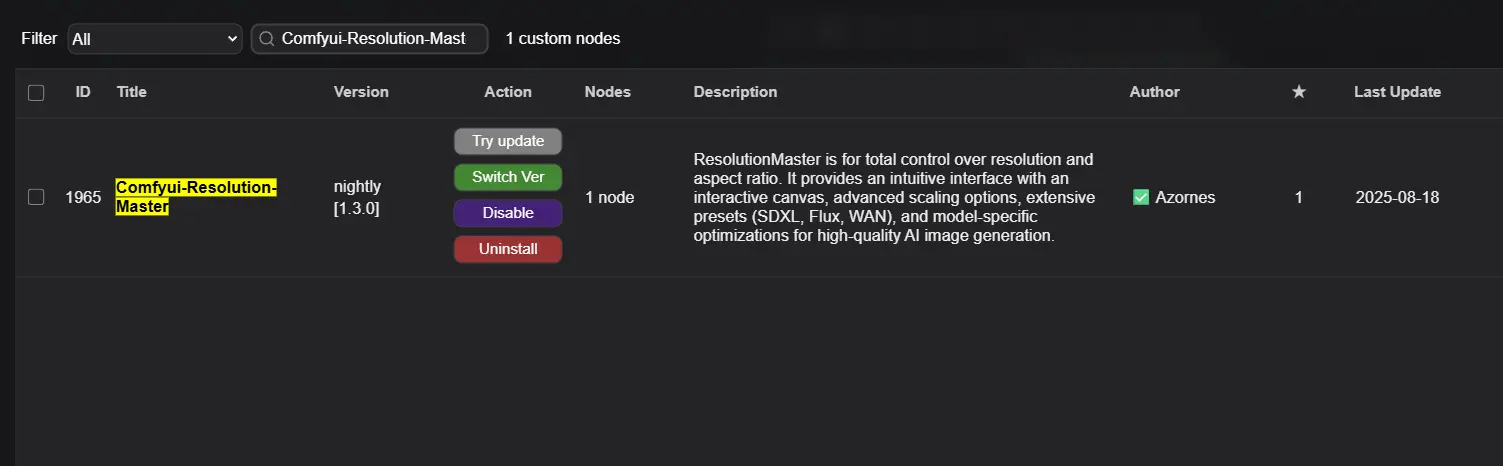The image size is (1503, 466).
Task: Open the Filter dropdown set to All
Action: point(155,39)
